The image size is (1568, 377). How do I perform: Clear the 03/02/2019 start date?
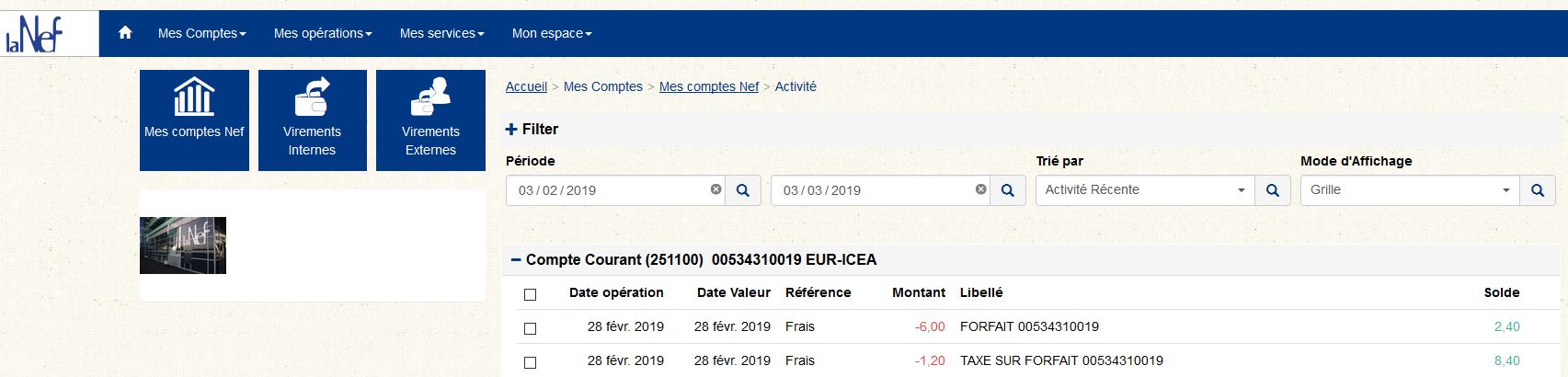coord(715,189)
